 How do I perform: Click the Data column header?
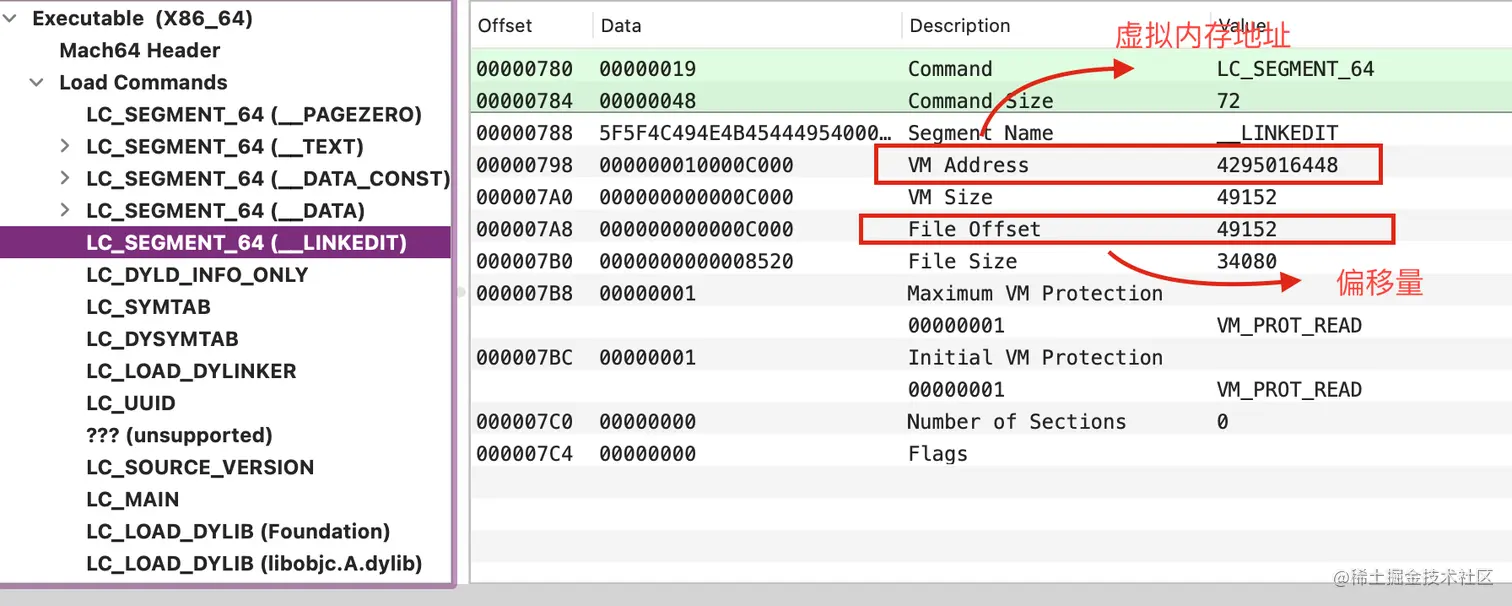(621, 25)
